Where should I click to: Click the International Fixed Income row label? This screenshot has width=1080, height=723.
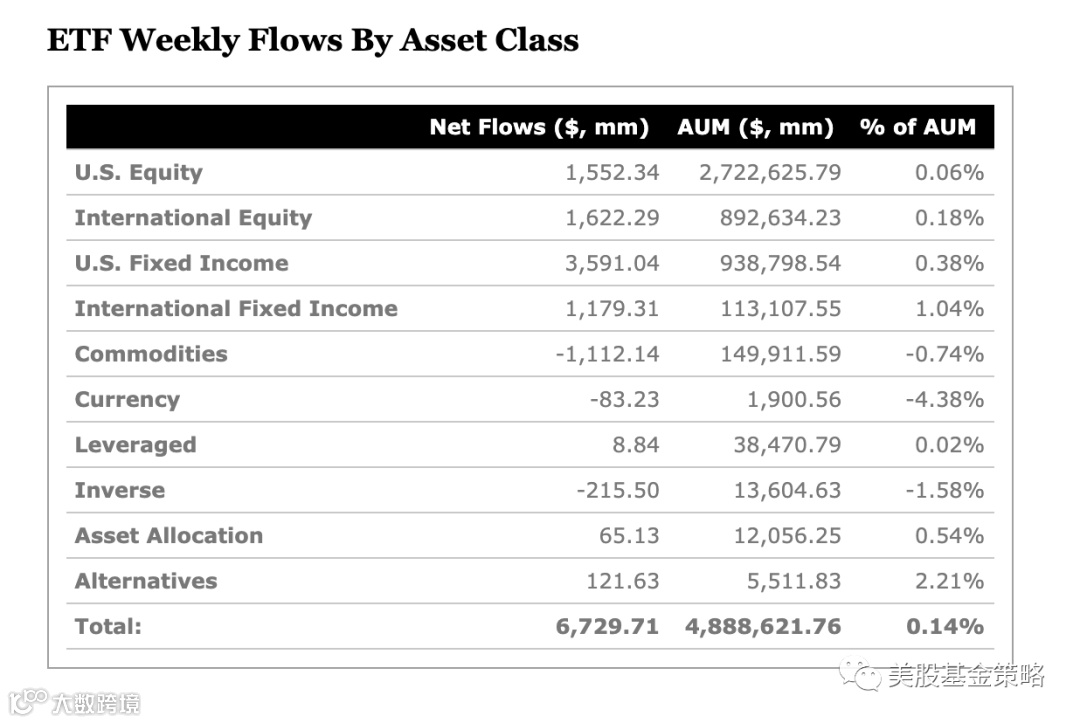point(236,308)
